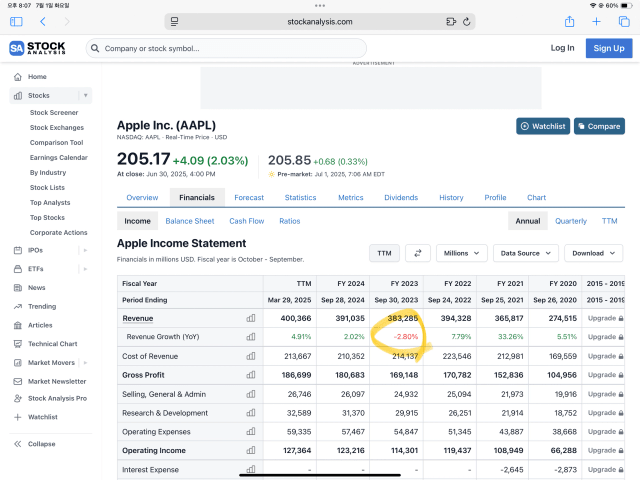The width and height of the screenshot is (640, 480).
Task: Open the chart icon for the Gross Profit row
Action: click(x=251, y=375)
